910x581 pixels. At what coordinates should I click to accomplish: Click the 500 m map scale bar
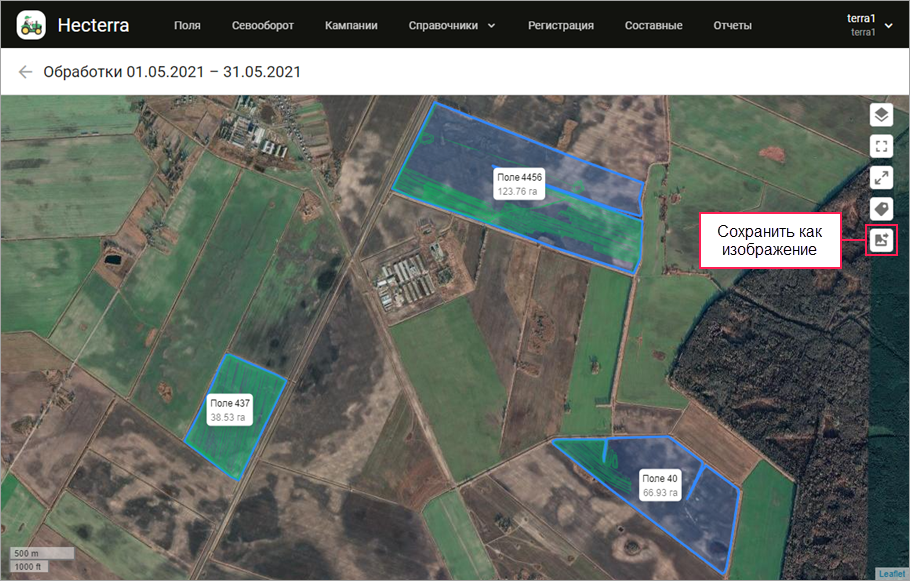pyautogui.click(x=42, y=553)
